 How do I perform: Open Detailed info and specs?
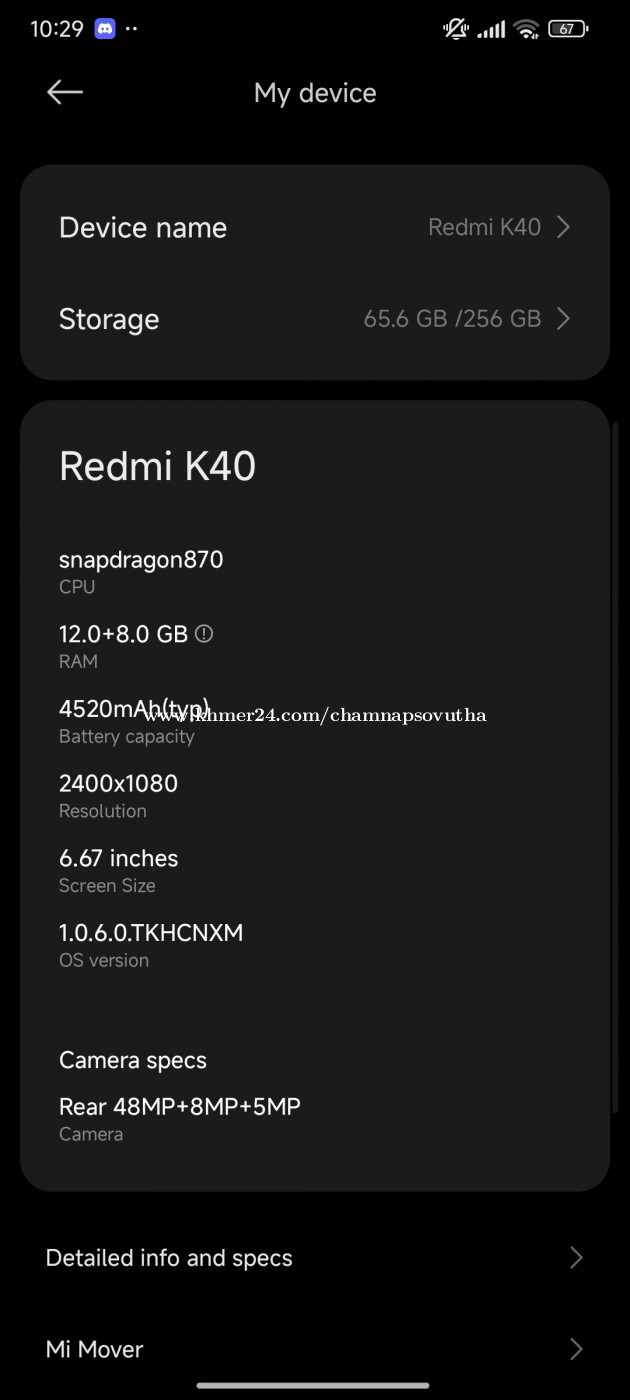315,1258
